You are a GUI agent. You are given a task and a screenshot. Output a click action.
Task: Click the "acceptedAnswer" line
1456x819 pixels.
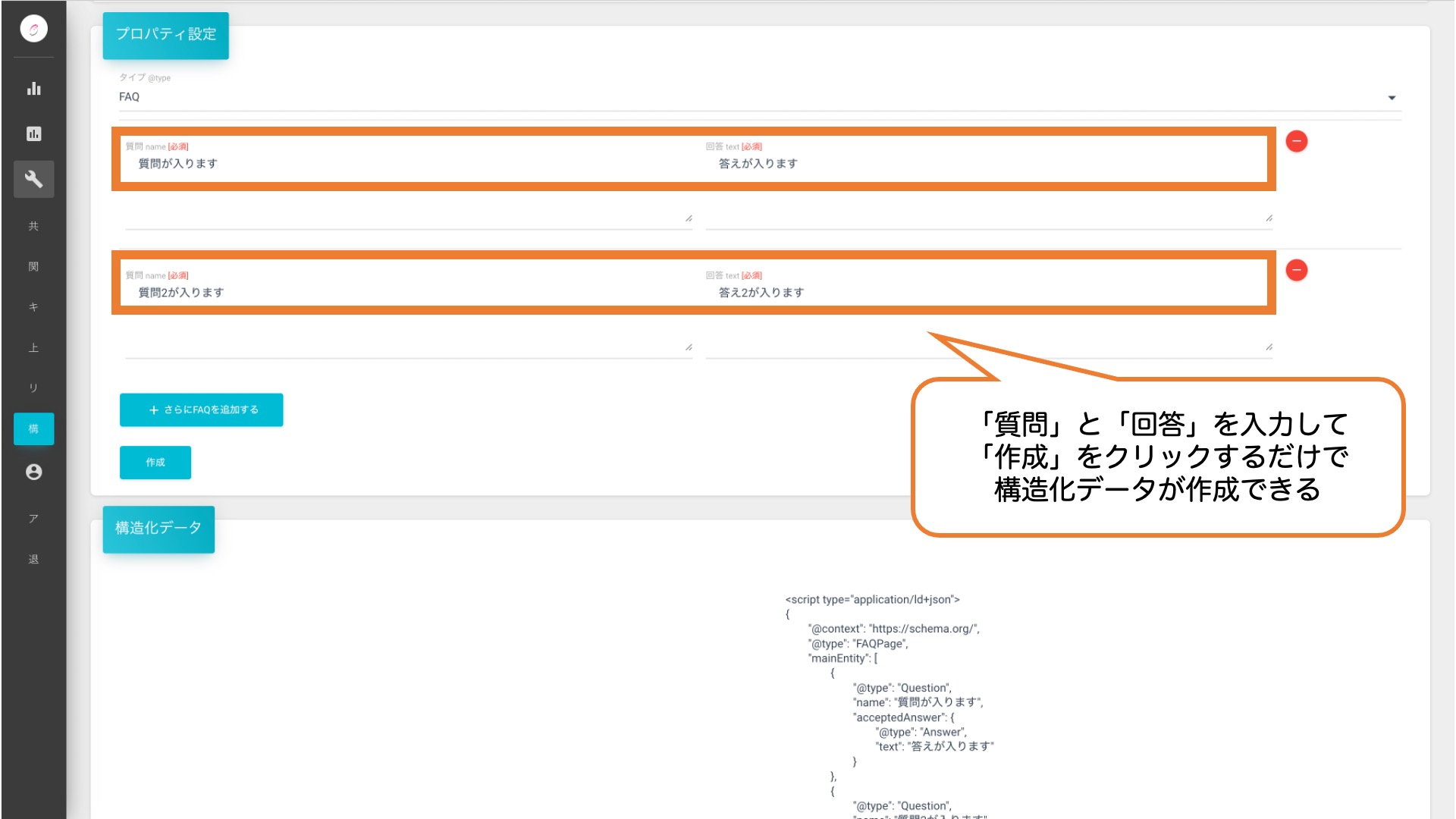click(x=903, y=717)
